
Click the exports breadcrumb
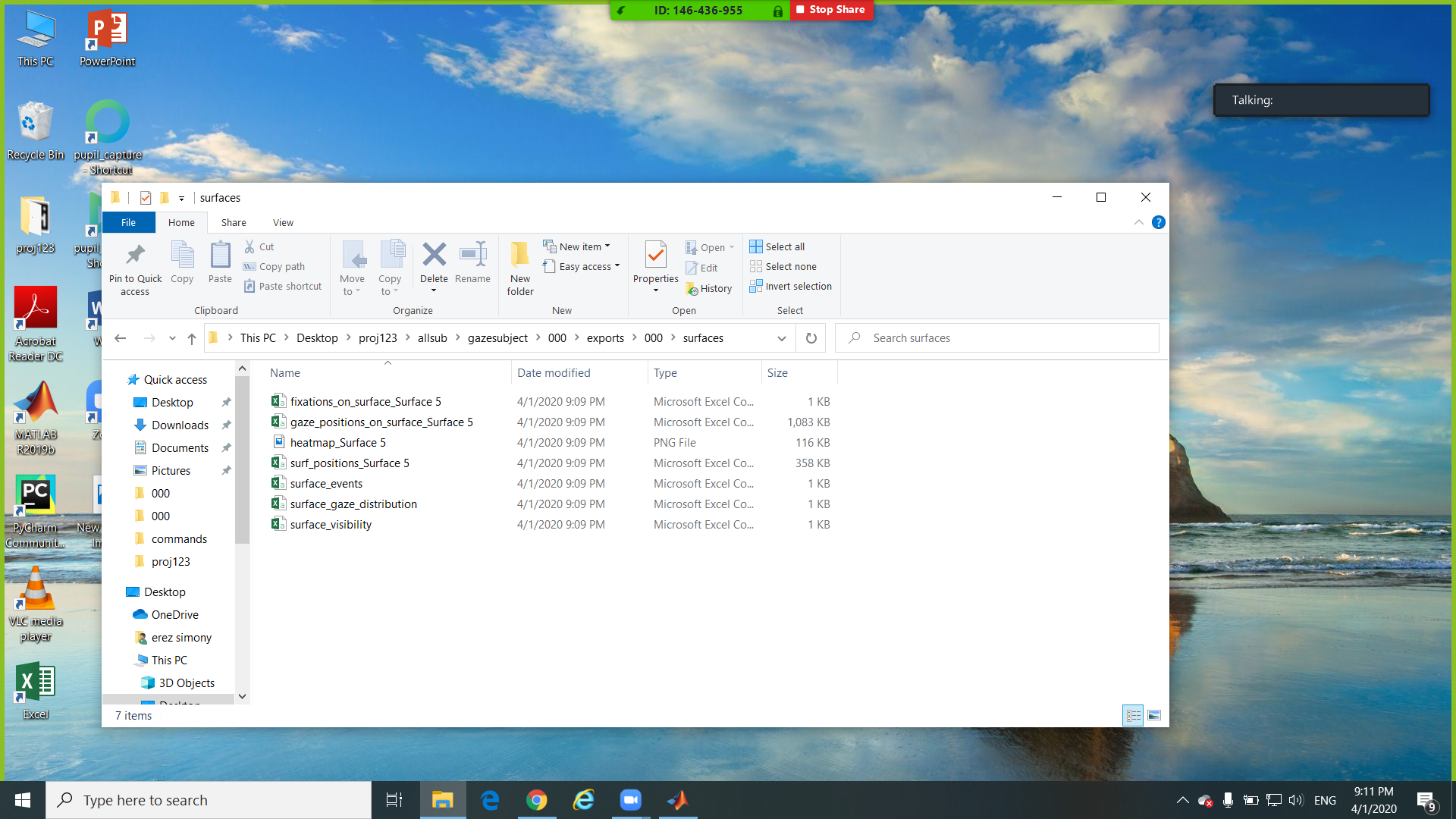pyautogui.click(x=605, y=338)
